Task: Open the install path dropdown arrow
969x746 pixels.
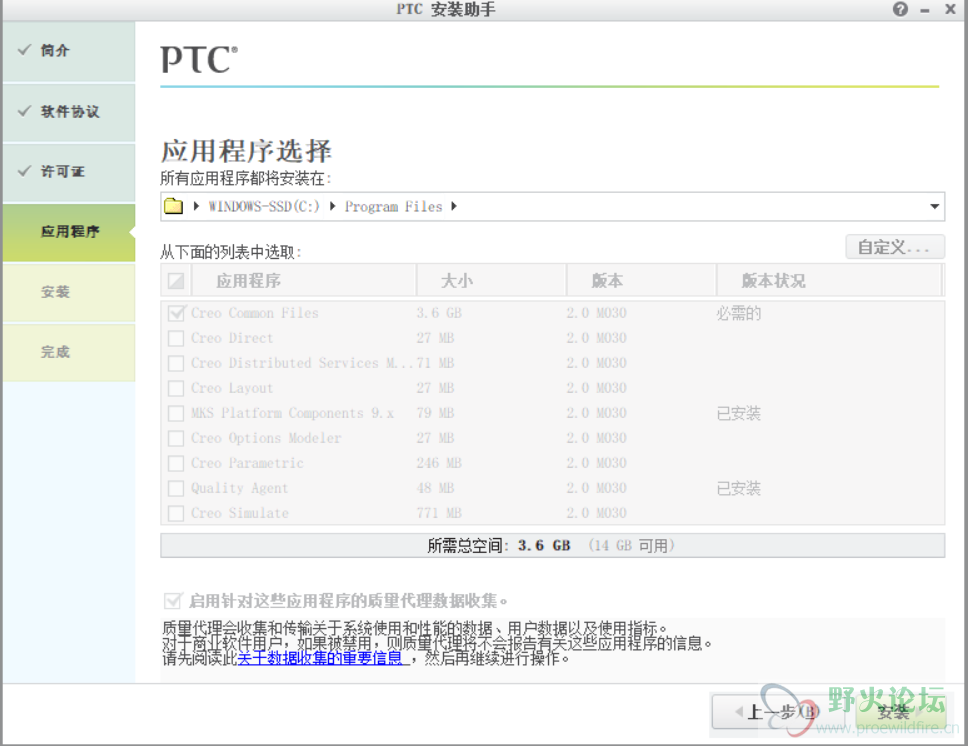Action: (x=934, y=206)
